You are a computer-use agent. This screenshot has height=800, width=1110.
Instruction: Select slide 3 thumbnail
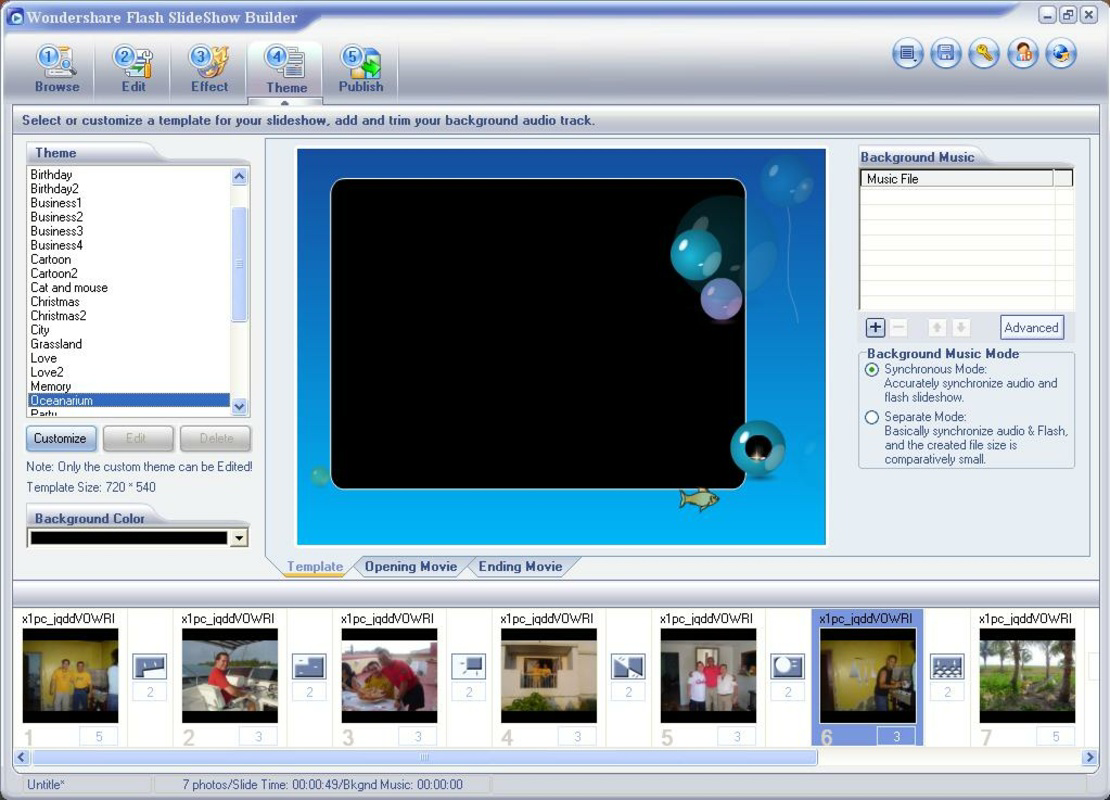click(x=389, y=675)
